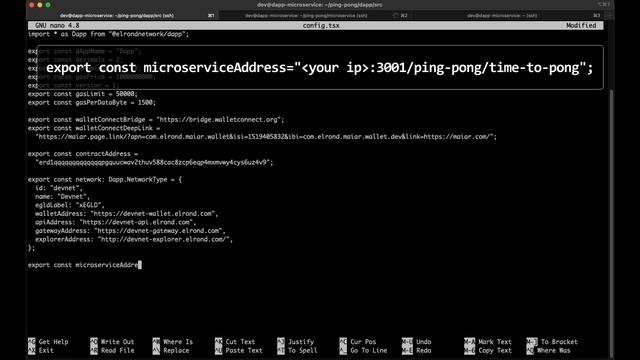Screen dimensions: 640x360
Task: Click the egldLabel: "xEGLD" line
Action: pyautogui.click(x=70, y=205)
